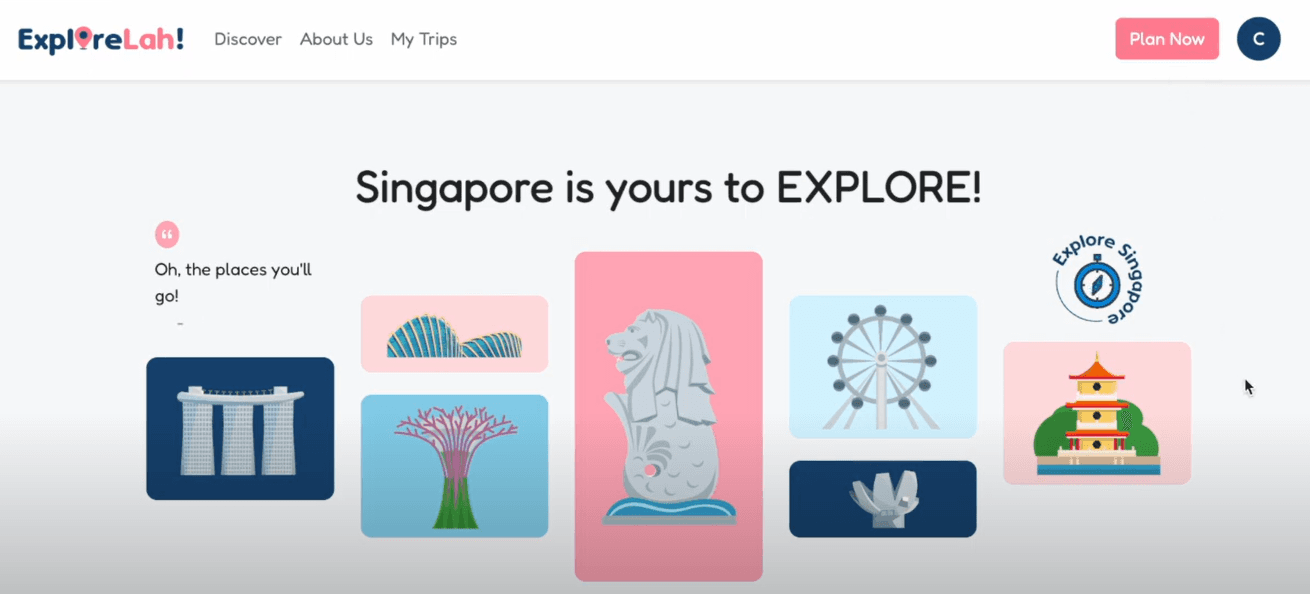Click the blue compass icon
The height and width of the screenshot is (594, 1310).
tap(1096, 286)
